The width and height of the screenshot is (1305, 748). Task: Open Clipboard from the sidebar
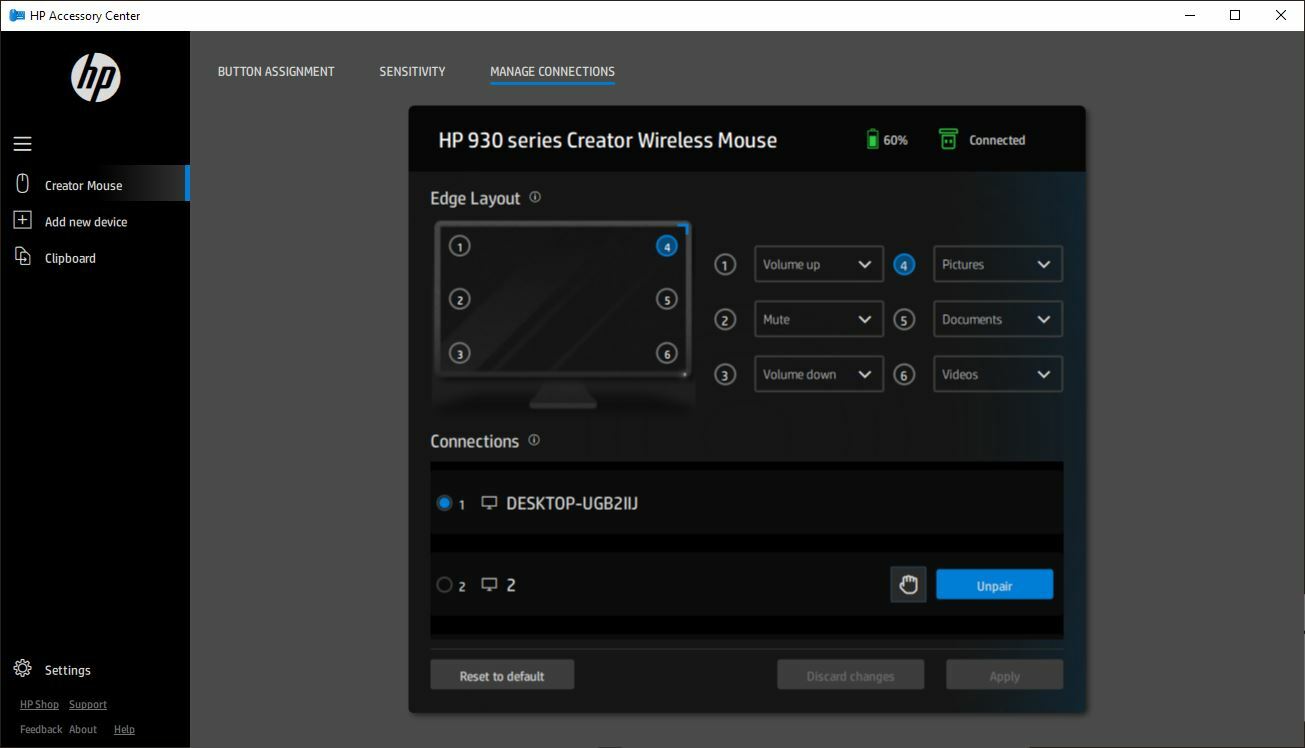(70, 257)
